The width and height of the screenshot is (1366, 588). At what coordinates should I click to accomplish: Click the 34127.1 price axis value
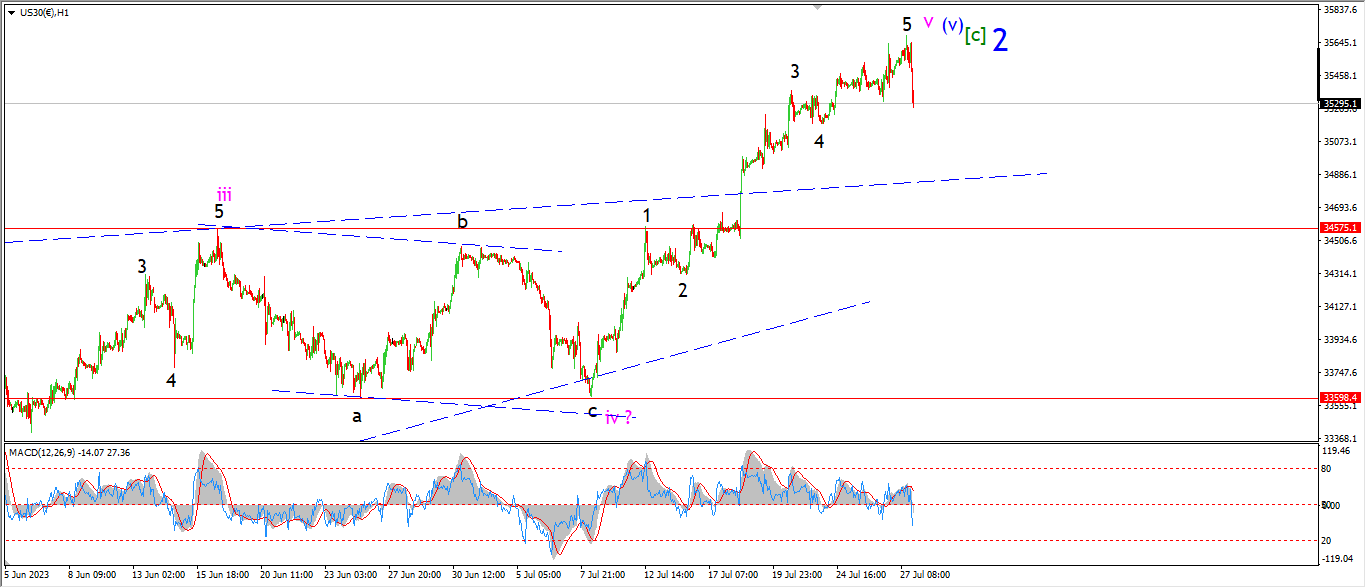point(1340,307)
